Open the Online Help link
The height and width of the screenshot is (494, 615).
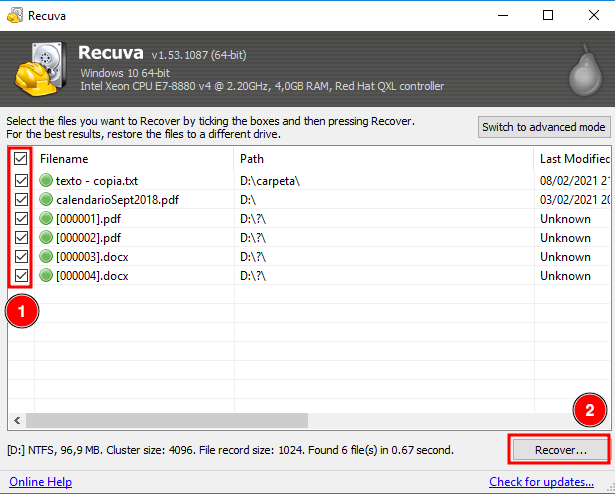pos(41,482)
